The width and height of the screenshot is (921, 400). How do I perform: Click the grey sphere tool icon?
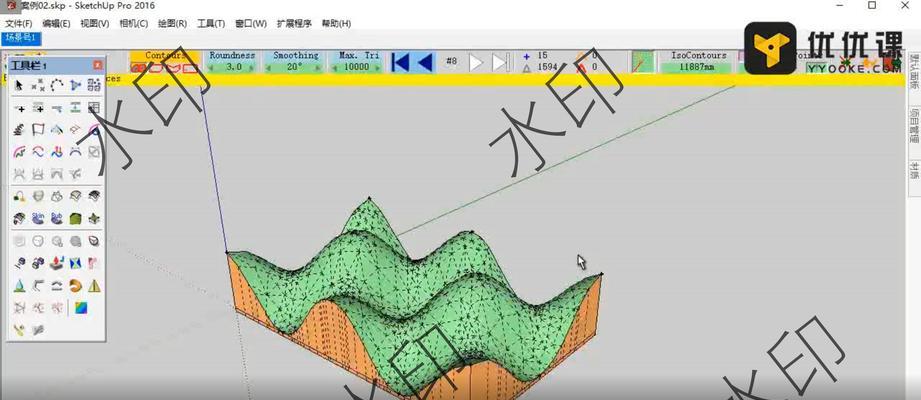point(75,241)
